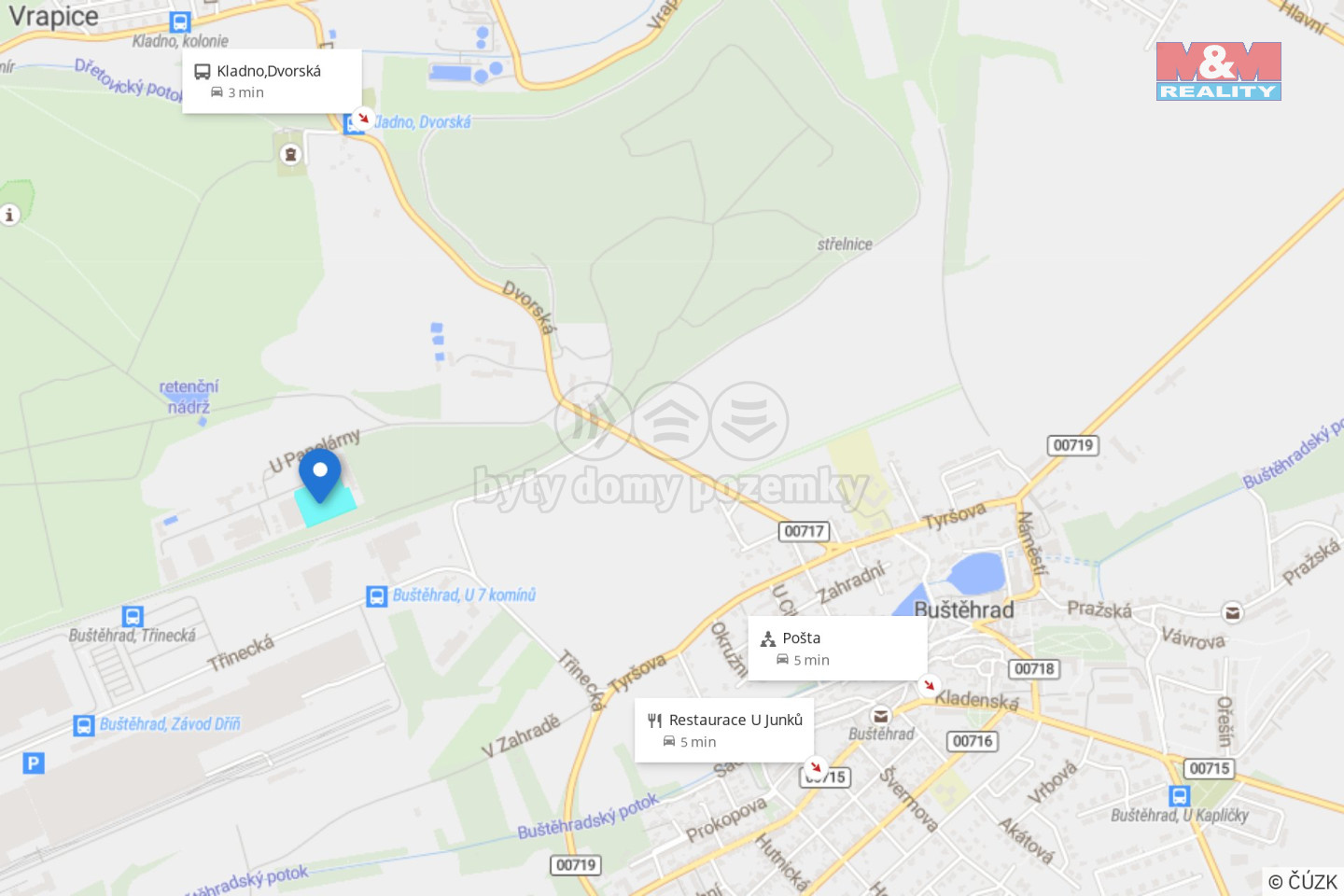1344x896 pixels.
Task: Click the blue property location pin
Action: pos(319,475)
